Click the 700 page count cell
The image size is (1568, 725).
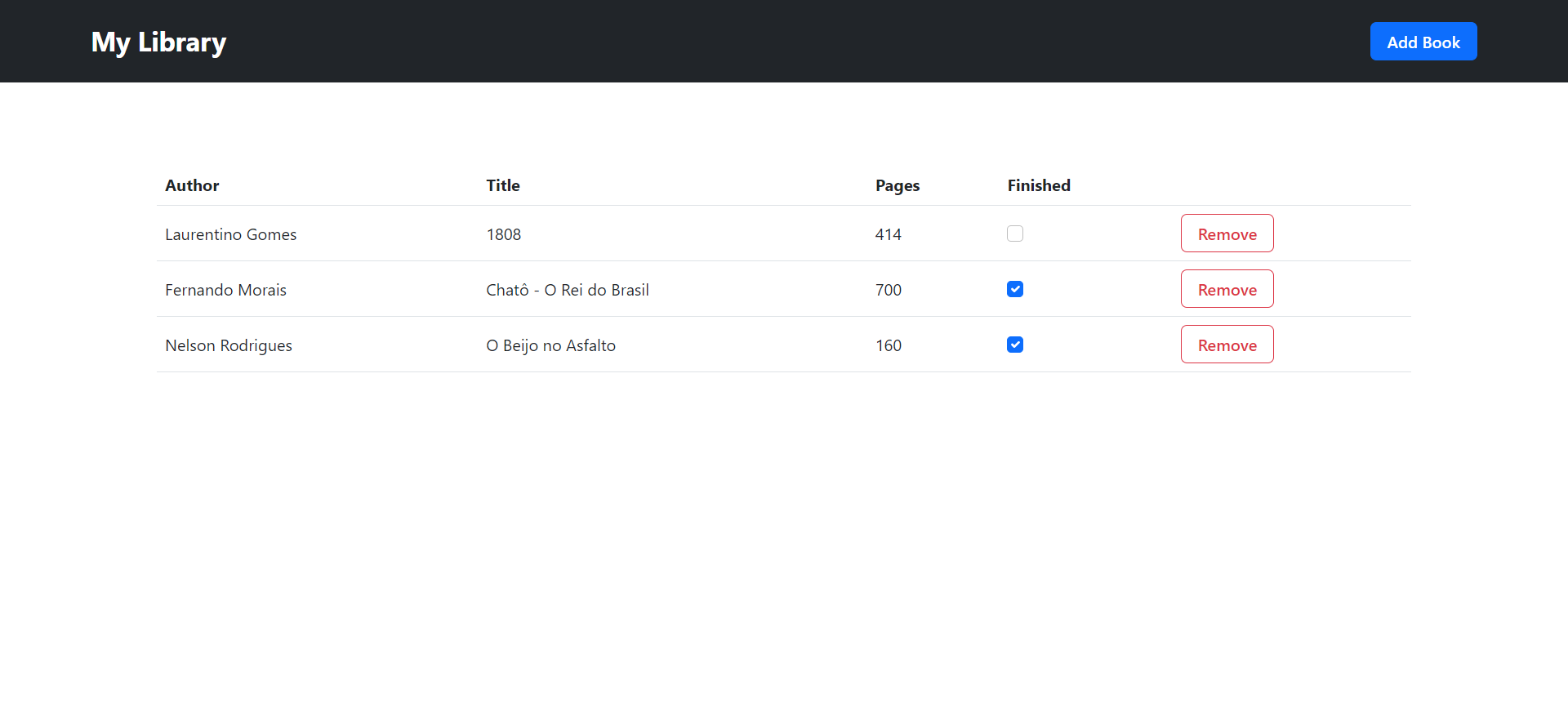coord(888,290)
